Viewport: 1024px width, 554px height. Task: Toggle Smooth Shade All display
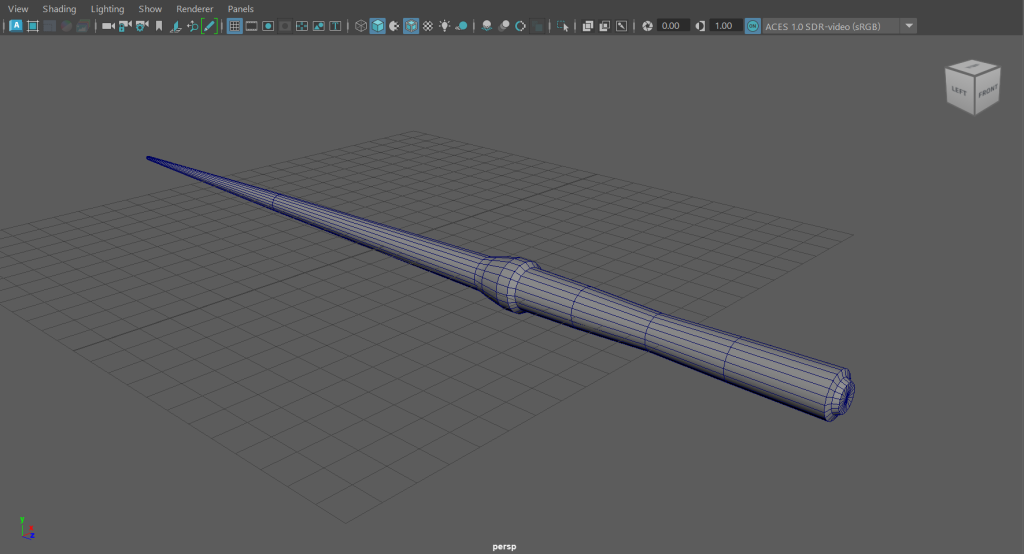pyautogui.click(x=378, y=26)
